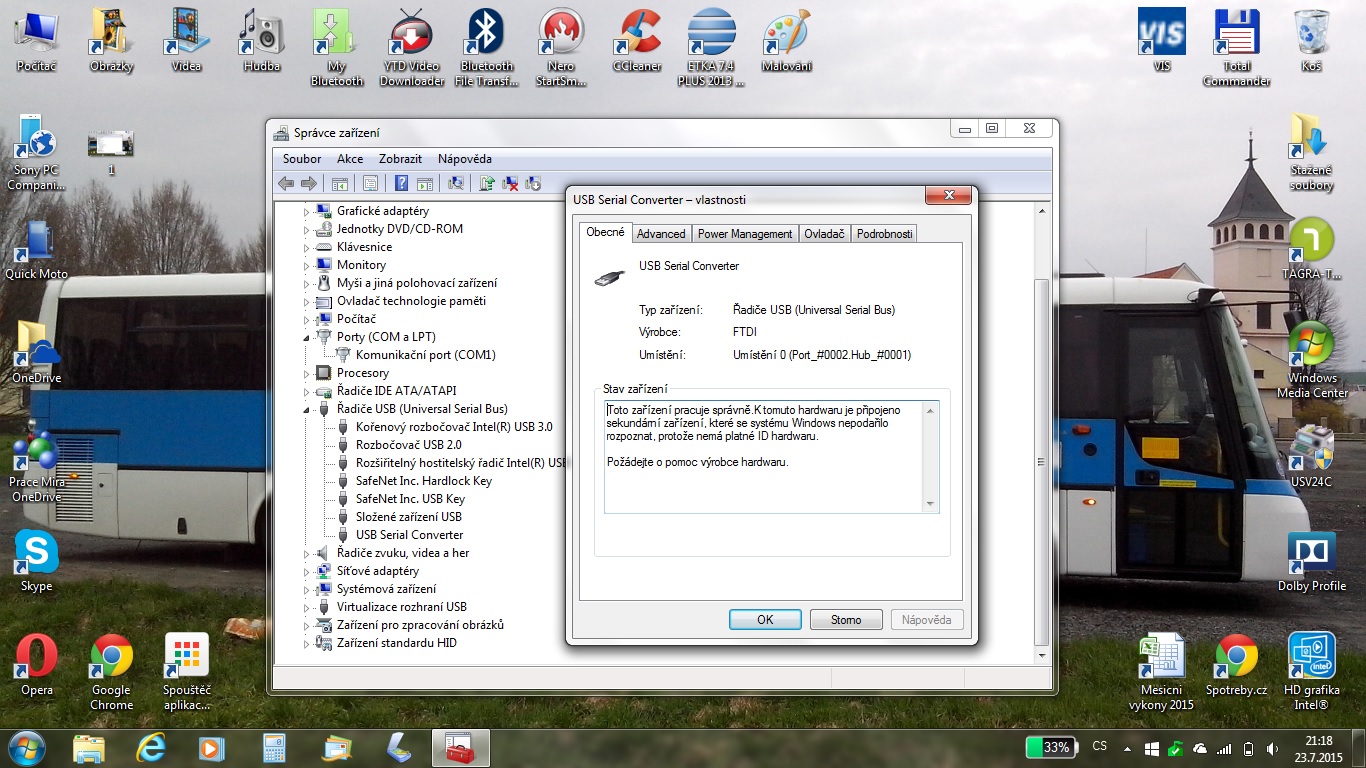Select SafeNet Inc. Hardlock Key device
Viewport: 1366px width, 768px height.
(x=424, y=481)
